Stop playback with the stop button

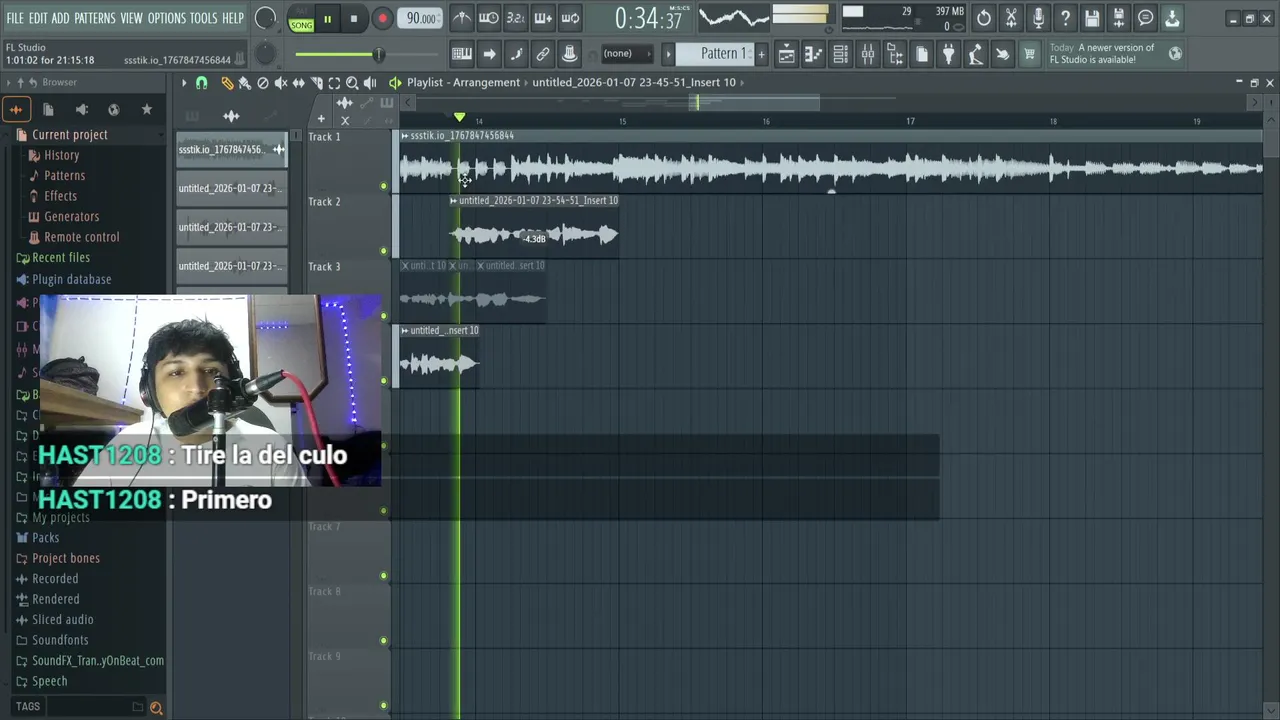[354, 19]
